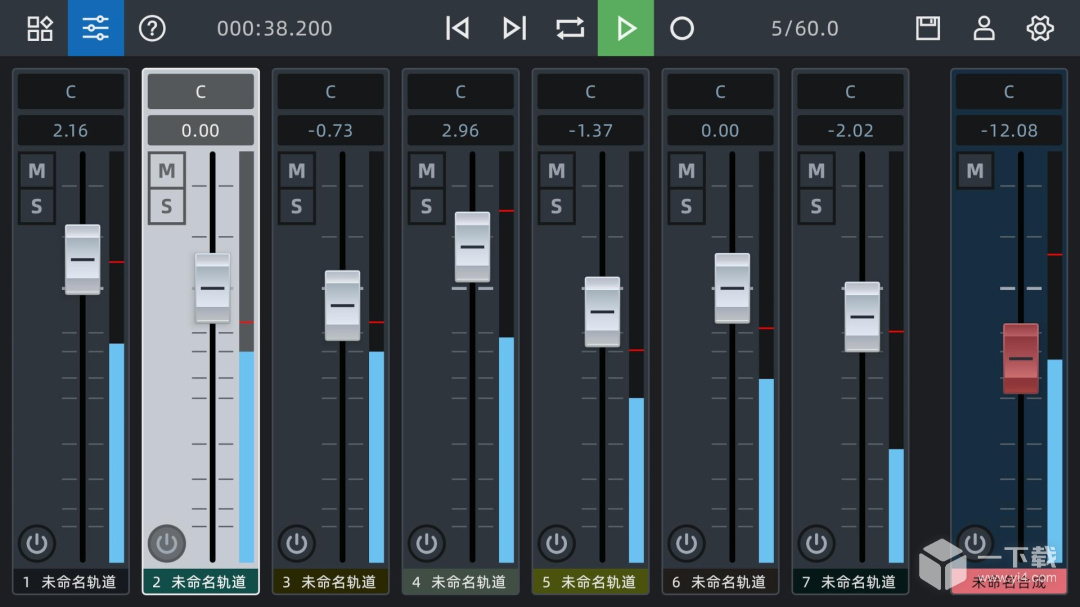Click track 4 volume fader handle
Image resolution: width=1080 pixels, height=607 pixels.
click(x=472, y=247)
